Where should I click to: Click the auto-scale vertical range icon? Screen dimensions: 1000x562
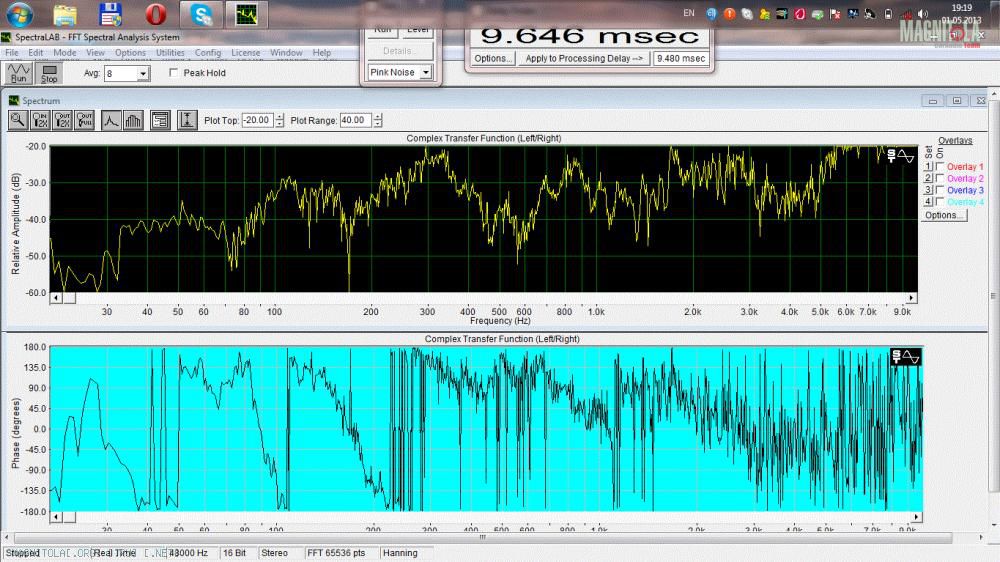[187, 120]
